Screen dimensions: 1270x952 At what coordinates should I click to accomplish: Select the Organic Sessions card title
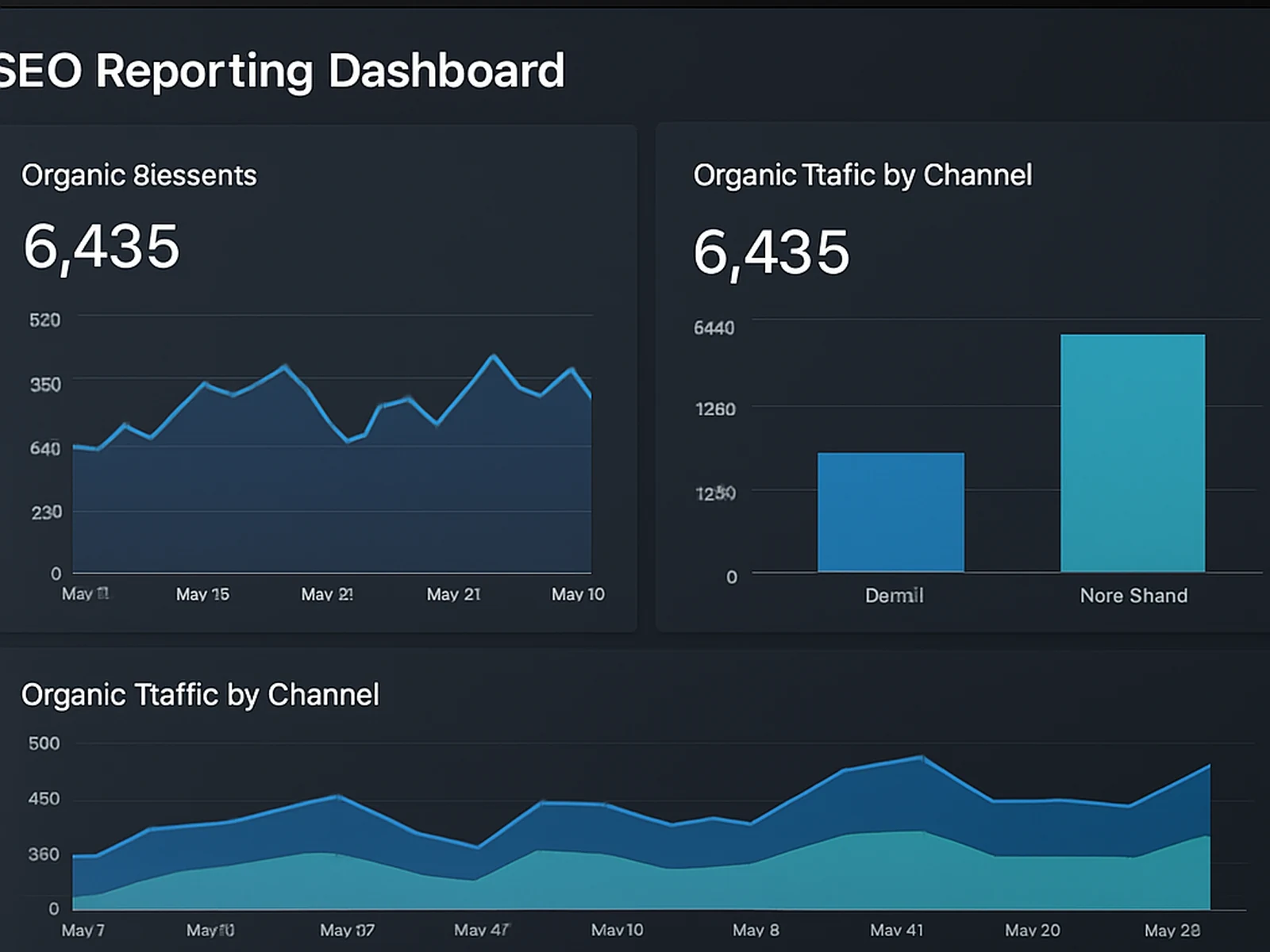pos(139,175)
